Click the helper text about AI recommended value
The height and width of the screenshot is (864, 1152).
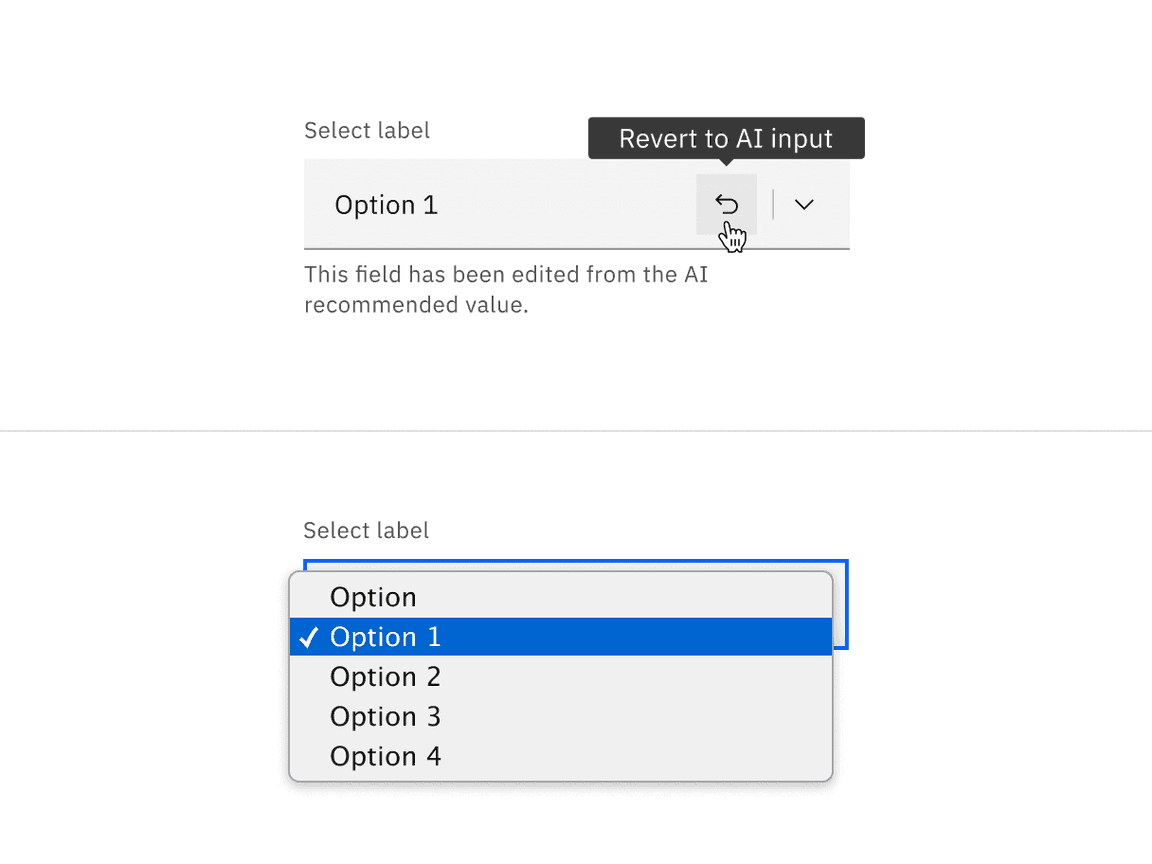point(505,289)
